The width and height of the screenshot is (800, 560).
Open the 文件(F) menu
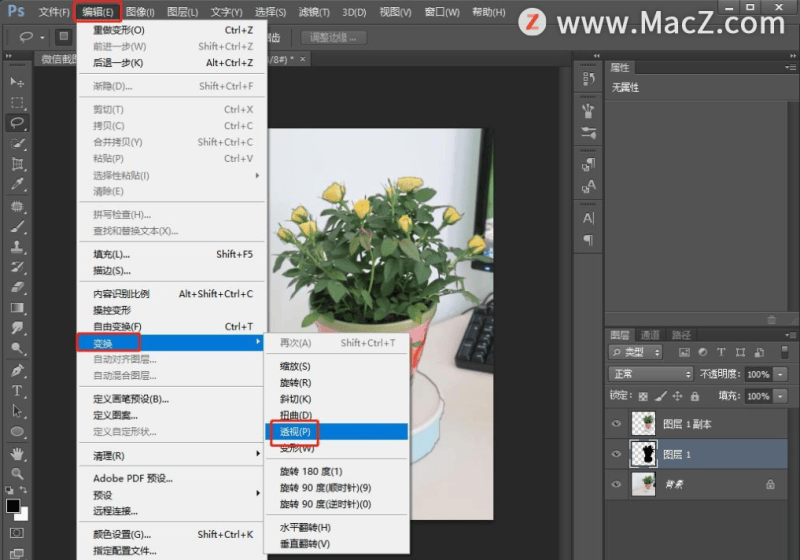pos(54,12)
